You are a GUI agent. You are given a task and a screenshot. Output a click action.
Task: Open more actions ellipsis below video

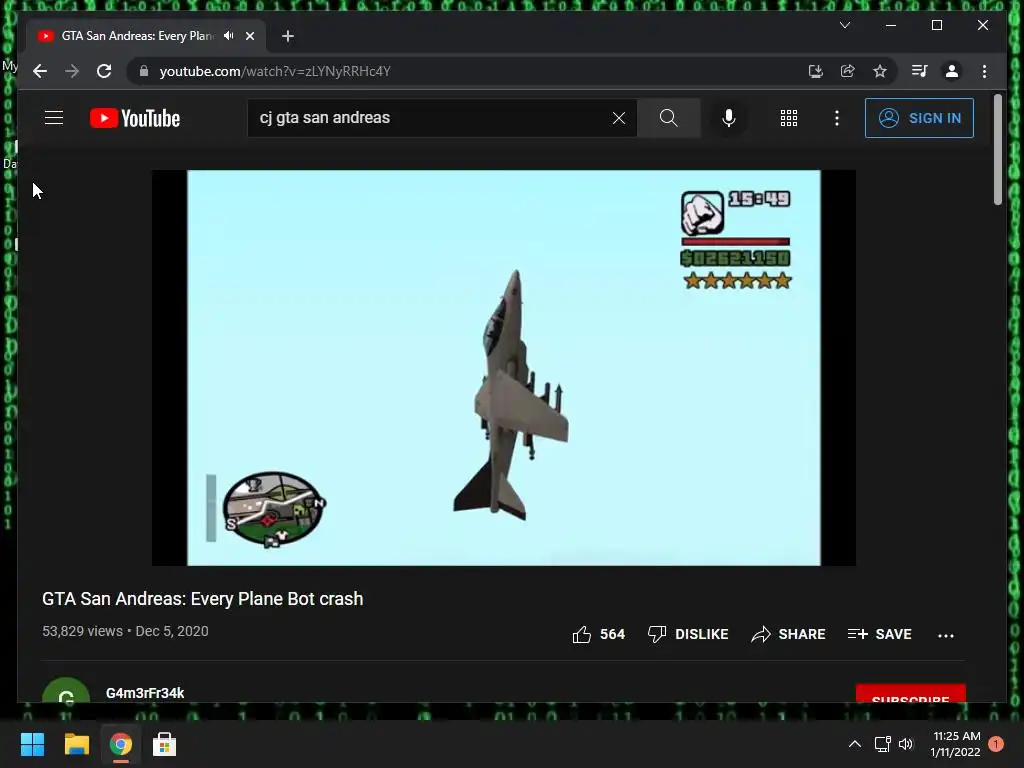coord(946,635)
